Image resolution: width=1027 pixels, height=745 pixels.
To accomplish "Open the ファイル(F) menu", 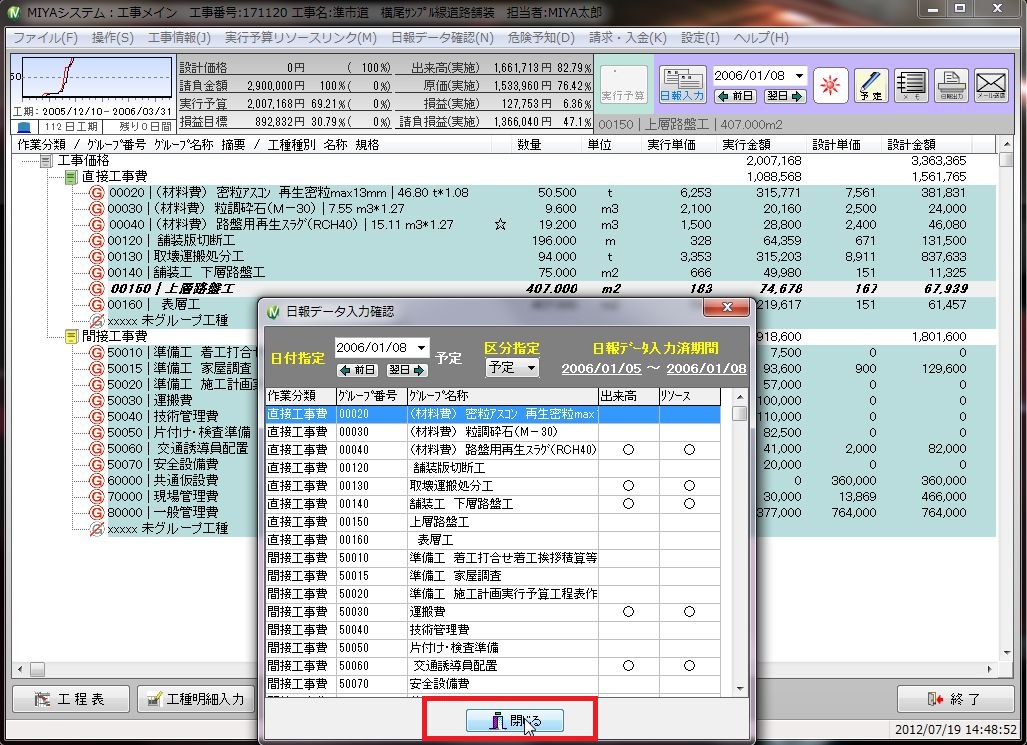I will (x=46, y=37).
